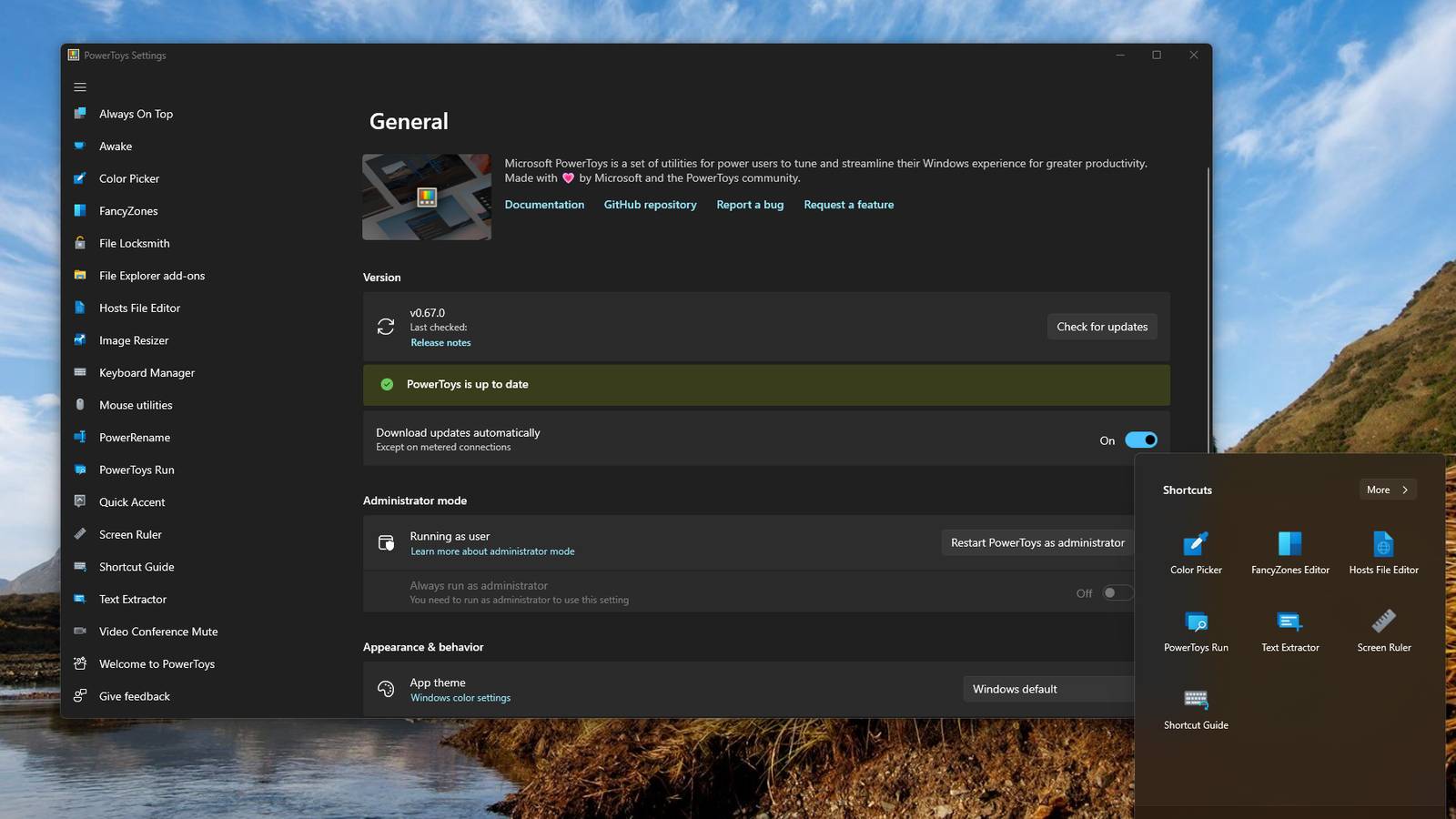Screen dimensions: 1456x819
Task: Open the App theme dropdown
Action: (x=1048, y=689)
